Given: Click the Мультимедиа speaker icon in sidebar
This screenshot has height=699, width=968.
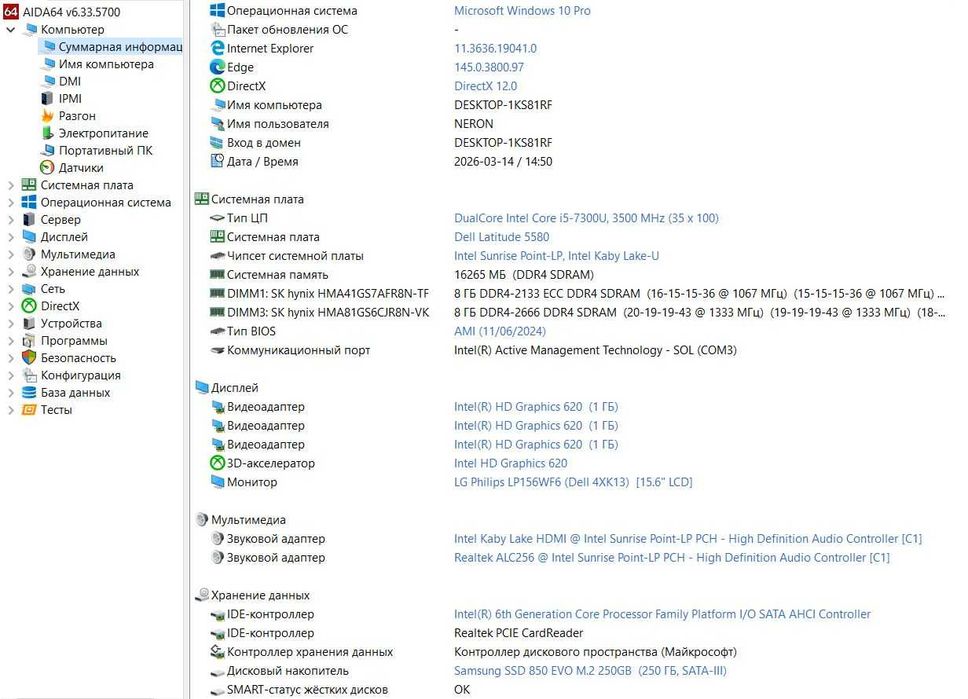Looking at the screenshot, I should click(x=29, y=254).
